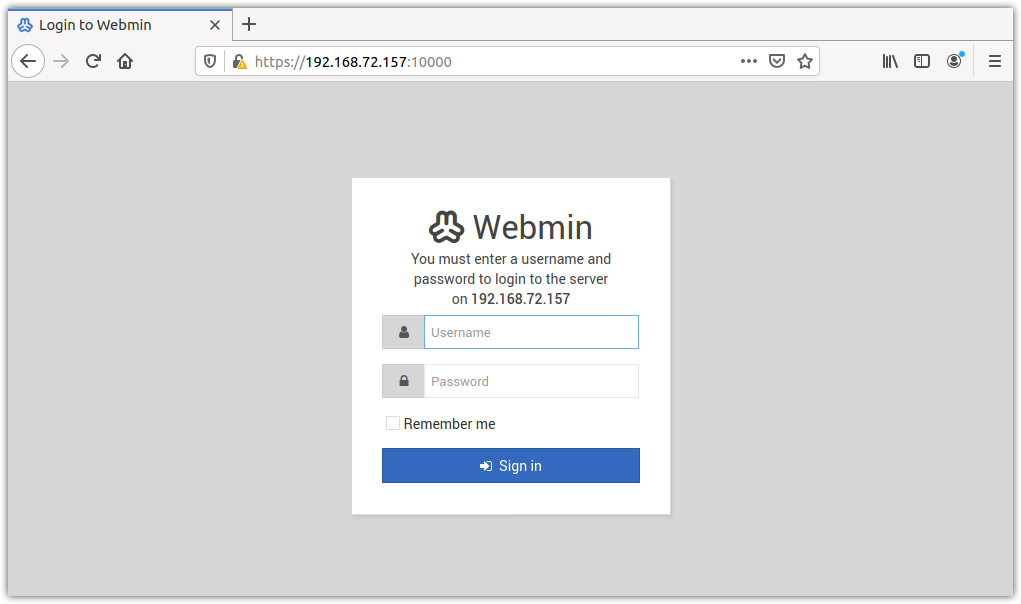Open page actions three-dot menu
The image size is (1021, 604).
tap(749, 61)
